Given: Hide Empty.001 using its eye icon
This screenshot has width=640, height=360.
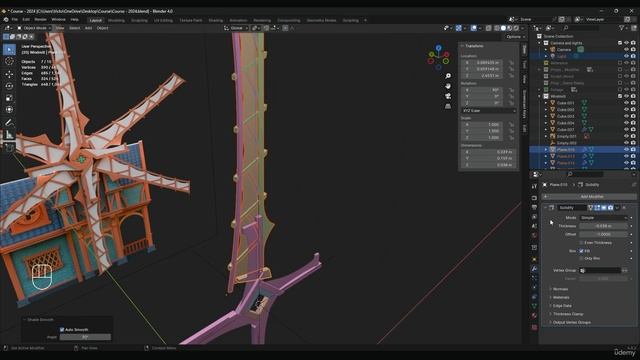Looking at the screenshot, I should 626,136.
